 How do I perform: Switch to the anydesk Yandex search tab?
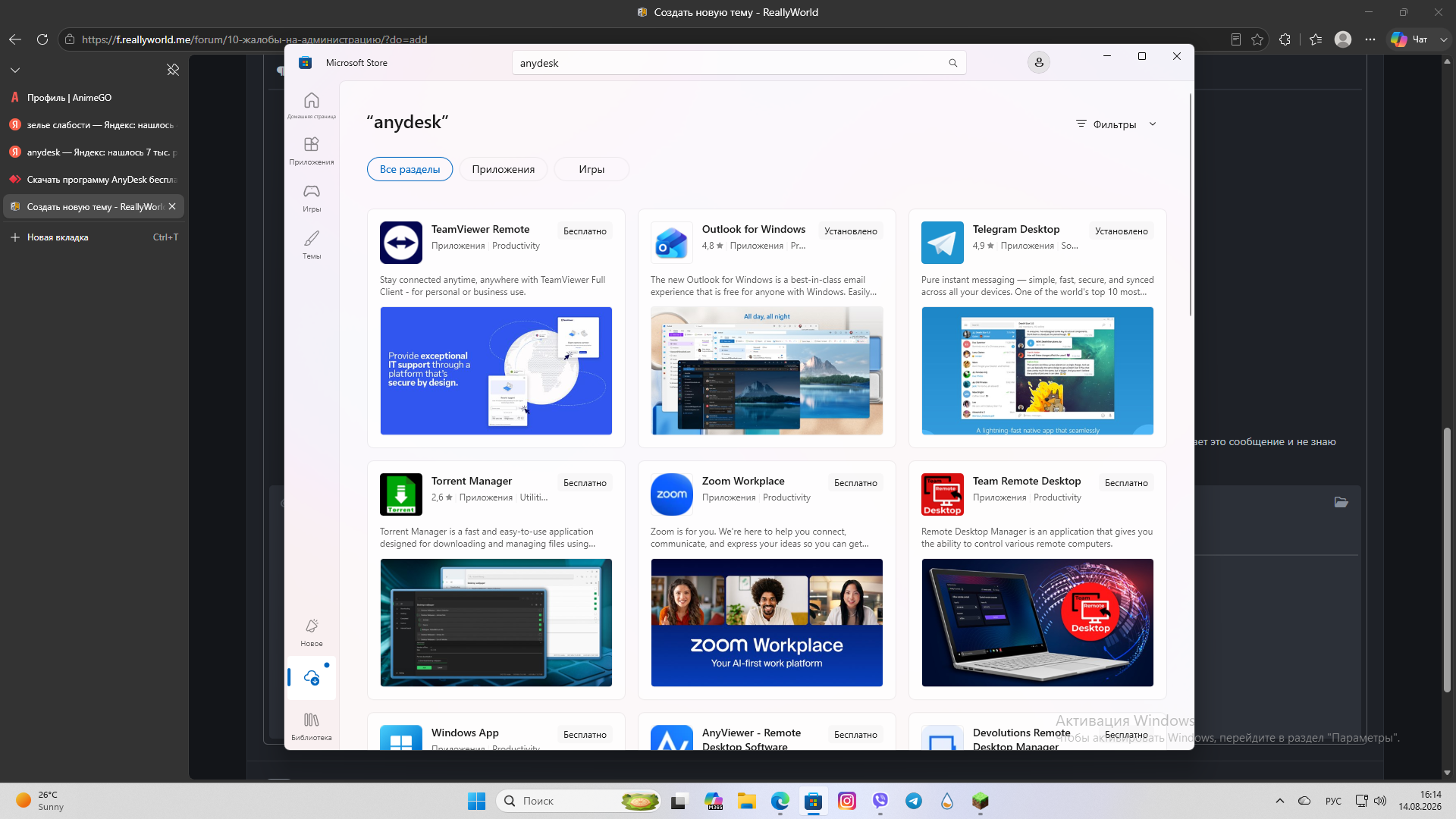click(94, 152)
